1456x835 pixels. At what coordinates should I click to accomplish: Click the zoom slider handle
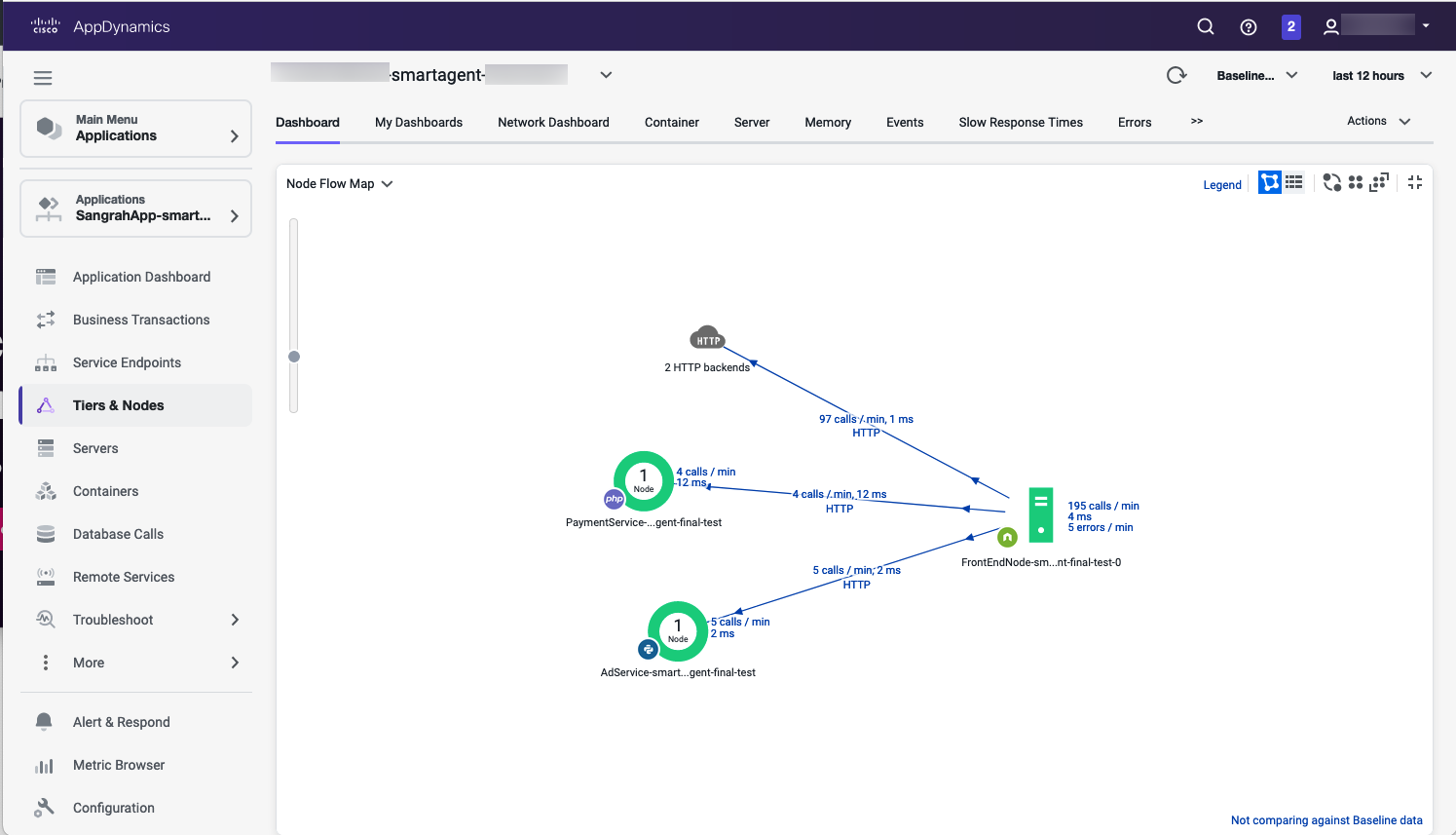294,357
